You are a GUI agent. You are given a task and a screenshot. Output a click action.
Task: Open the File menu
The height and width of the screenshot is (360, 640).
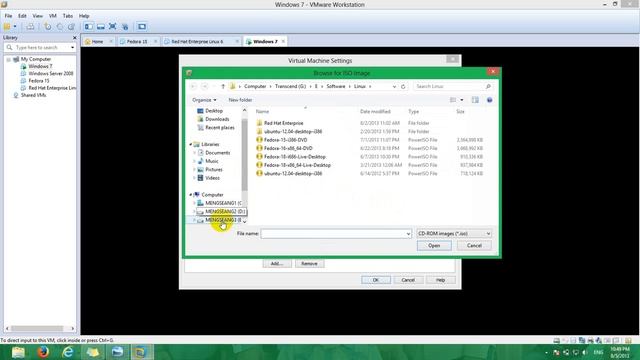point(8,16)
